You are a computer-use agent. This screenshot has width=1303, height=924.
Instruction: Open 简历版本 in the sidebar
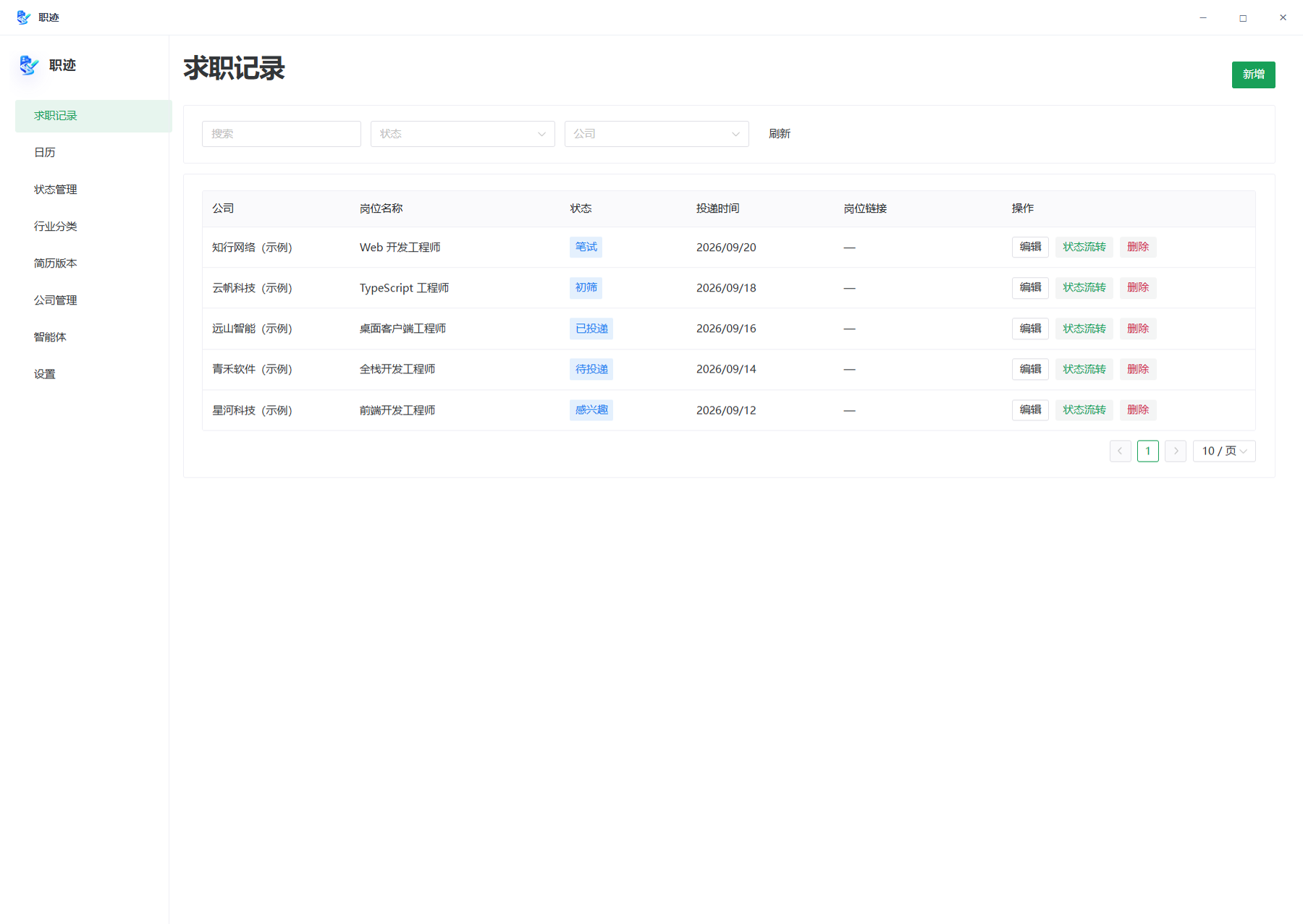(93, 263)
